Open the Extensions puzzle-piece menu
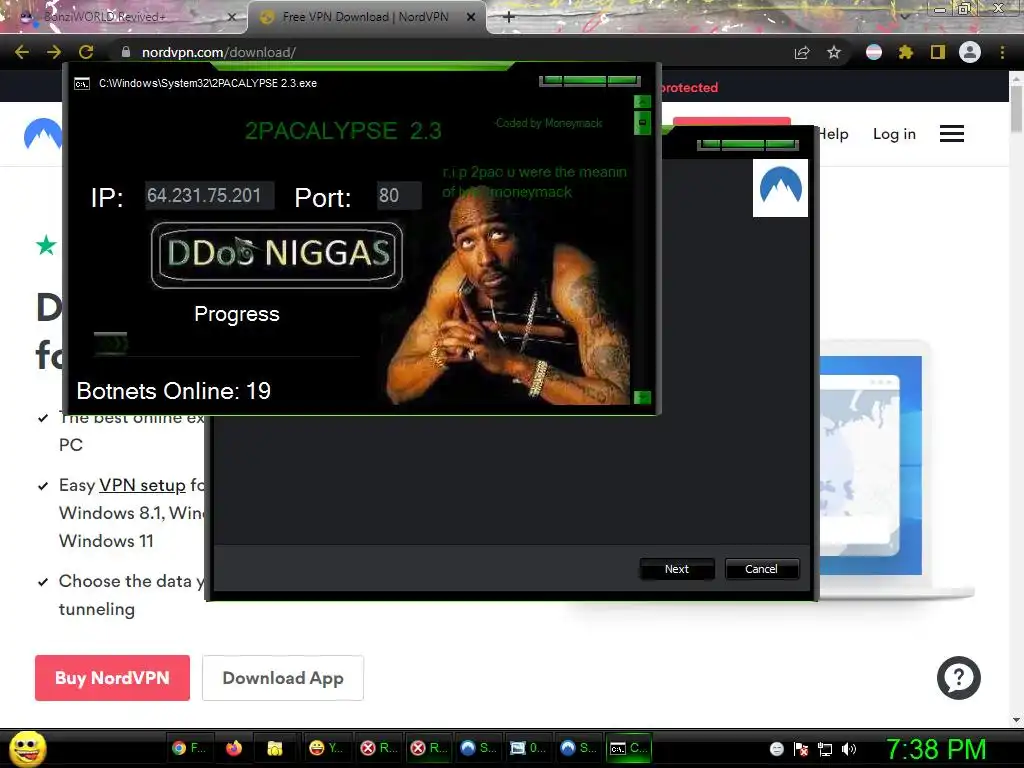Screen dimensions: 1024x768 tap(906, 52)
